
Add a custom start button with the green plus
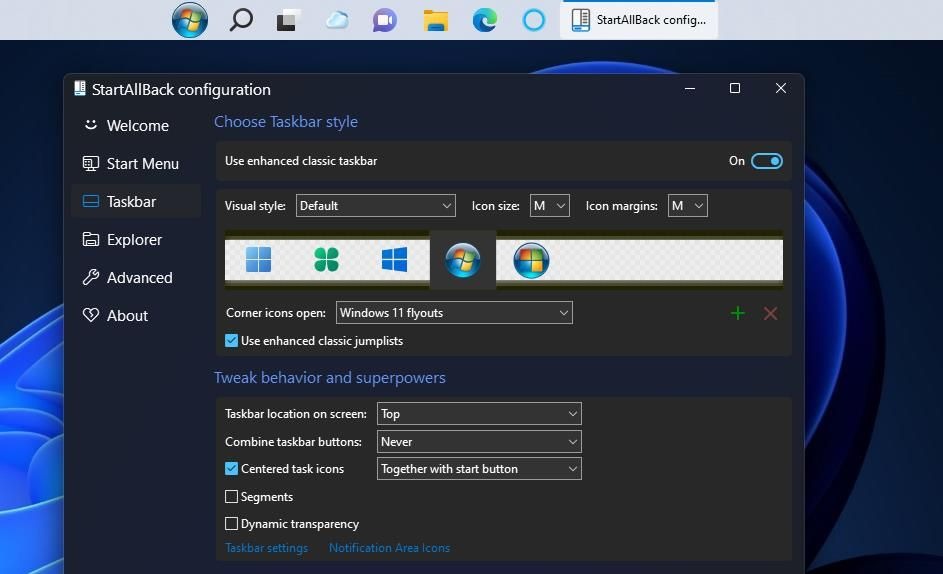pyautogui.click(x=737, y=313)
